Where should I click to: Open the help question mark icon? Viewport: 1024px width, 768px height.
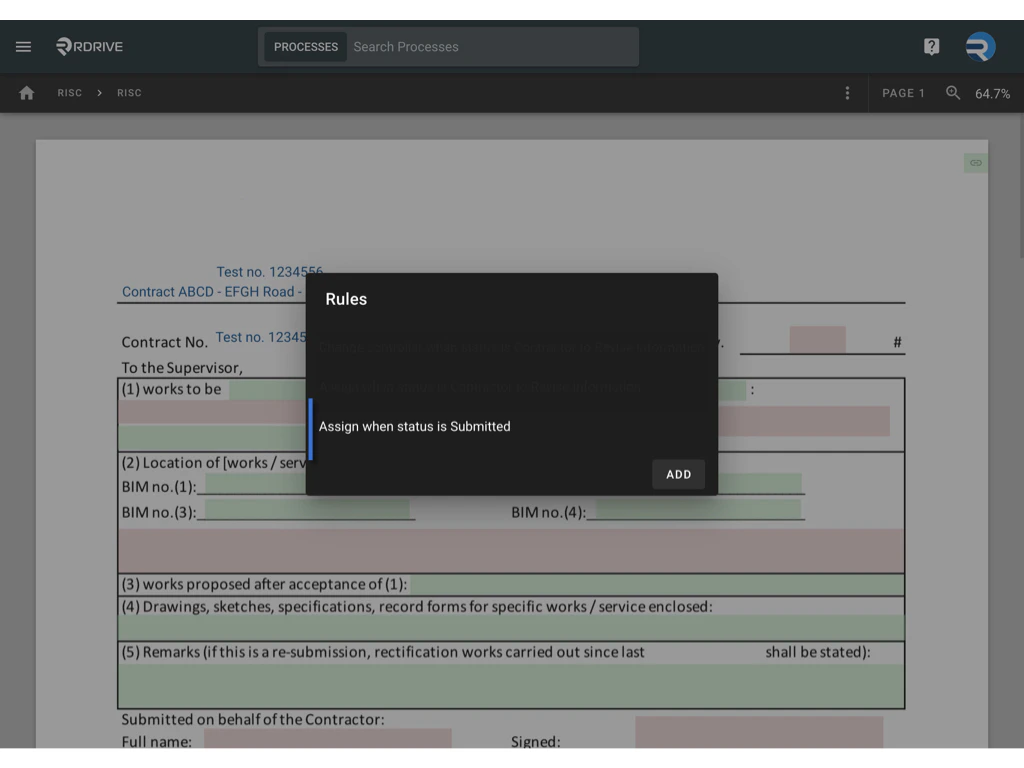point(931,46)
